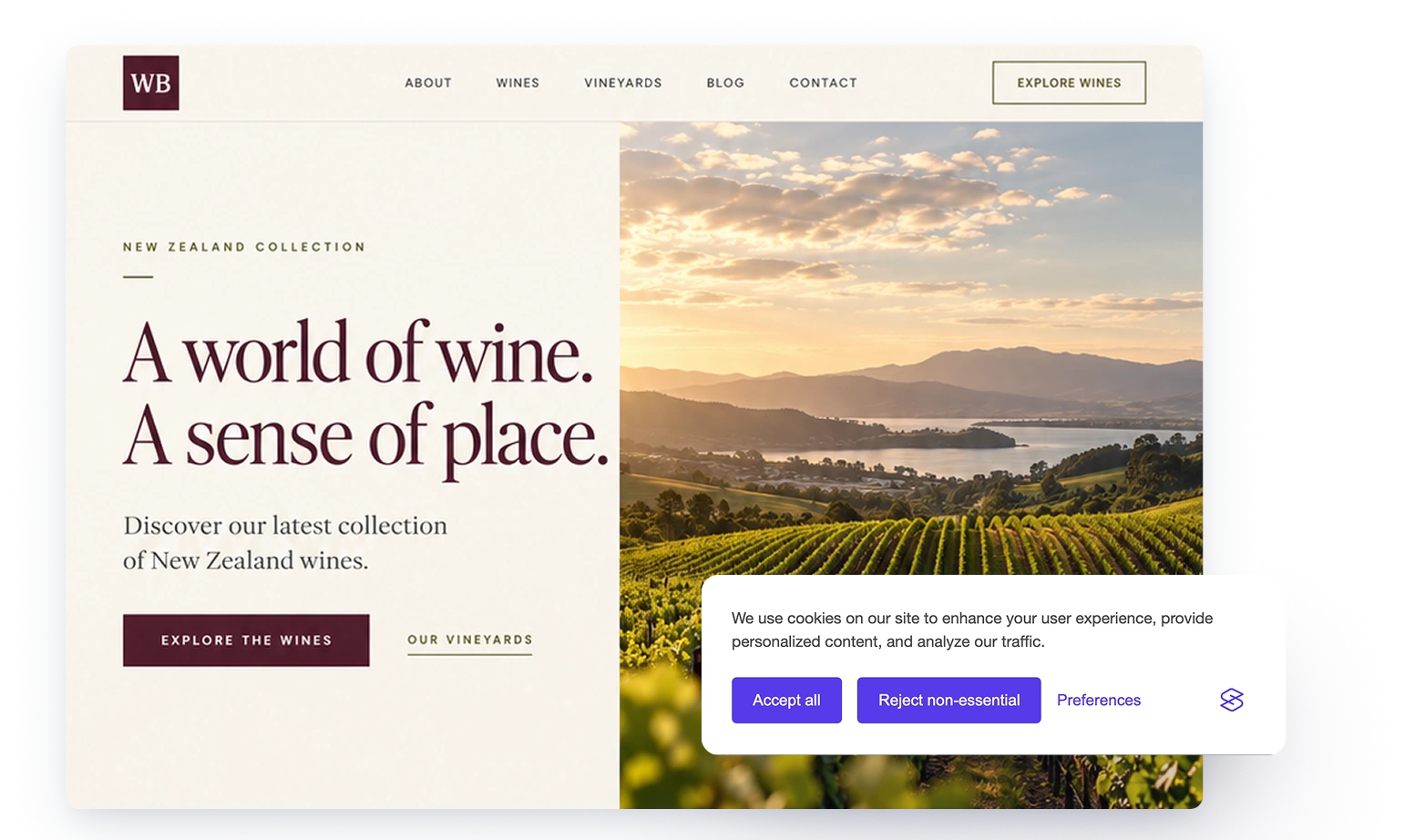Open the About menu item

point(428,83)
